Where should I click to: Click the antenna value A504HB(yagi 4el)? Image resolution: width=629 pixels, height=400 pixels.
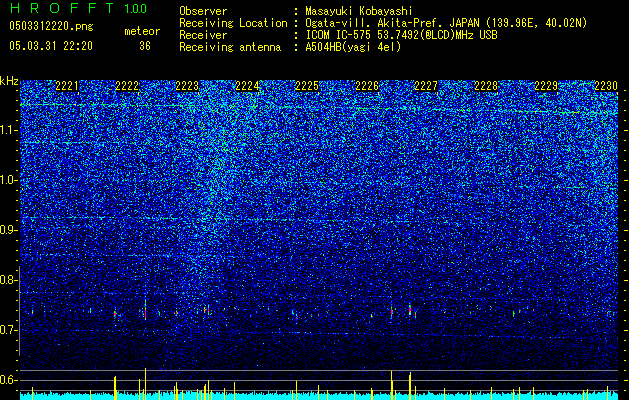[x=353, y=47]
